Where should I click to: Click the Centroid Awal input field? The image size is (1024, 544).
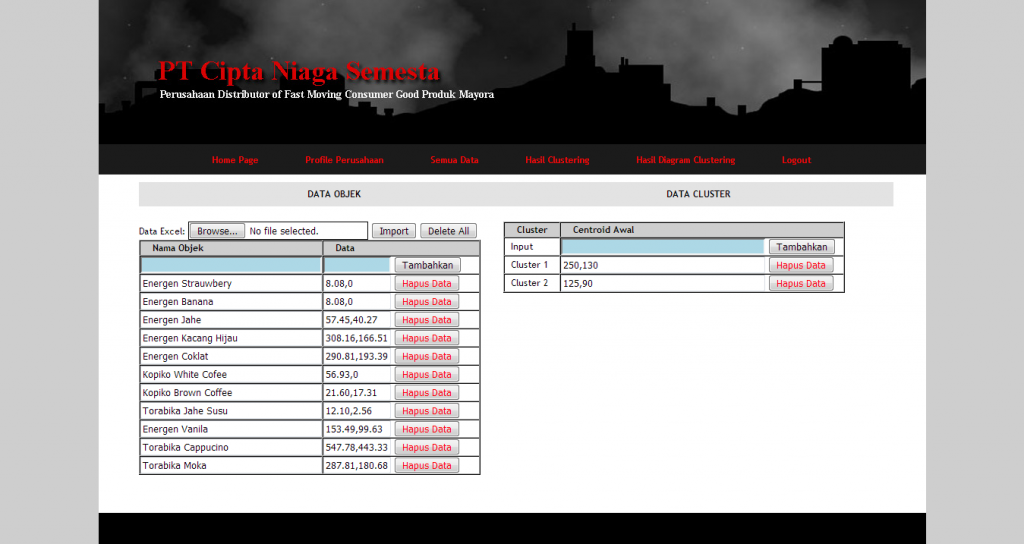662,247
